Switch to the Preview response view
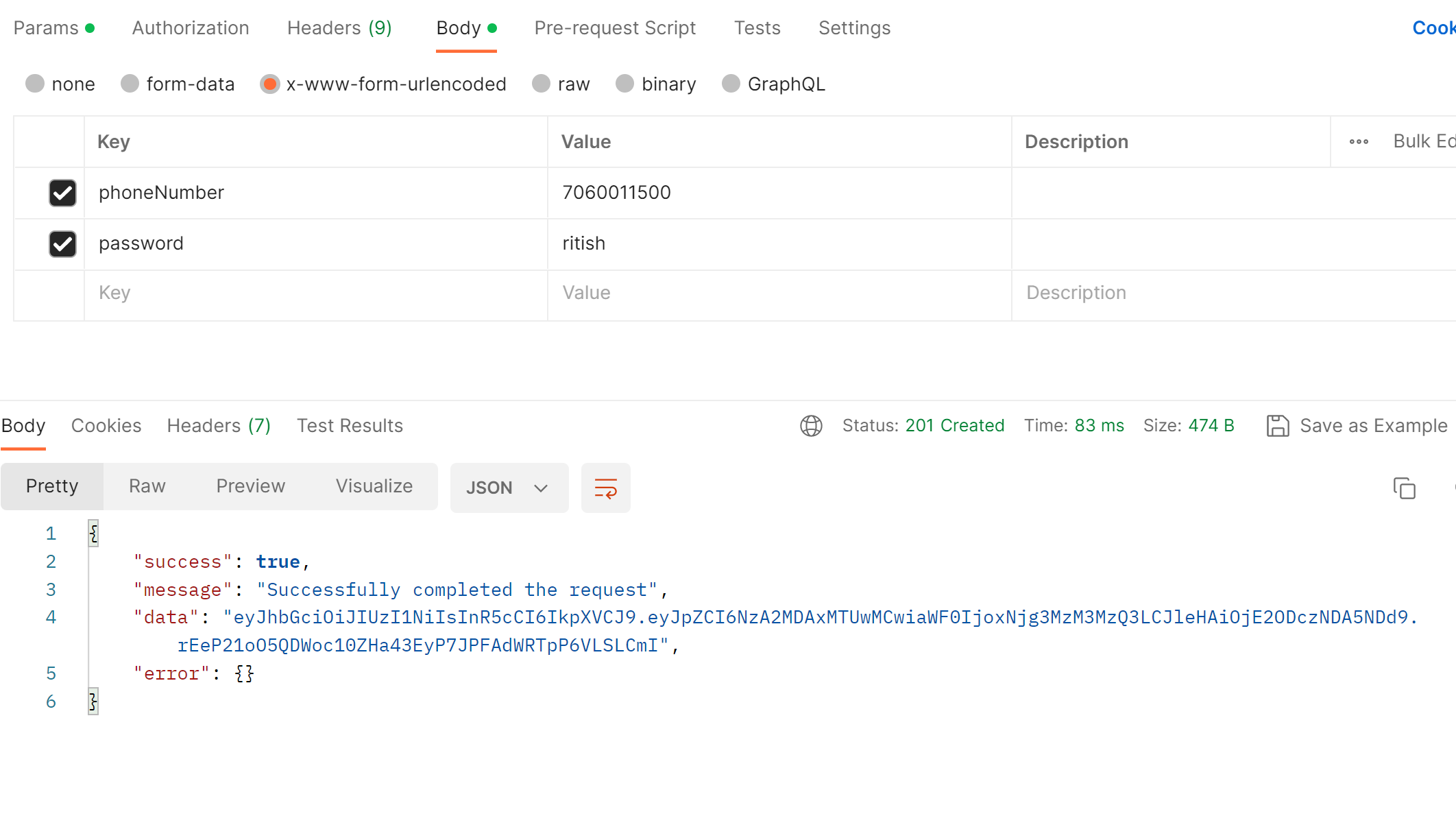 pyautogui.click(x=250, y=486)
